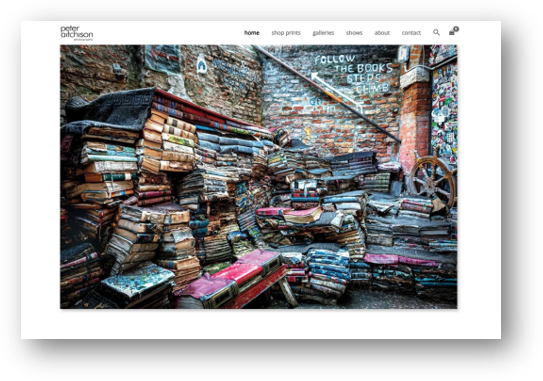Open the shop prints page

point(286,33)
